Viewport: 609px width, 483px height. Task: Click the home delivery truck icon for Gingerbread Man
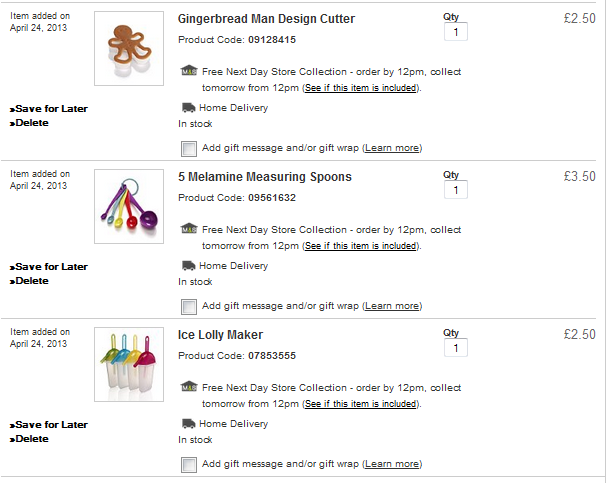point(188,108)
